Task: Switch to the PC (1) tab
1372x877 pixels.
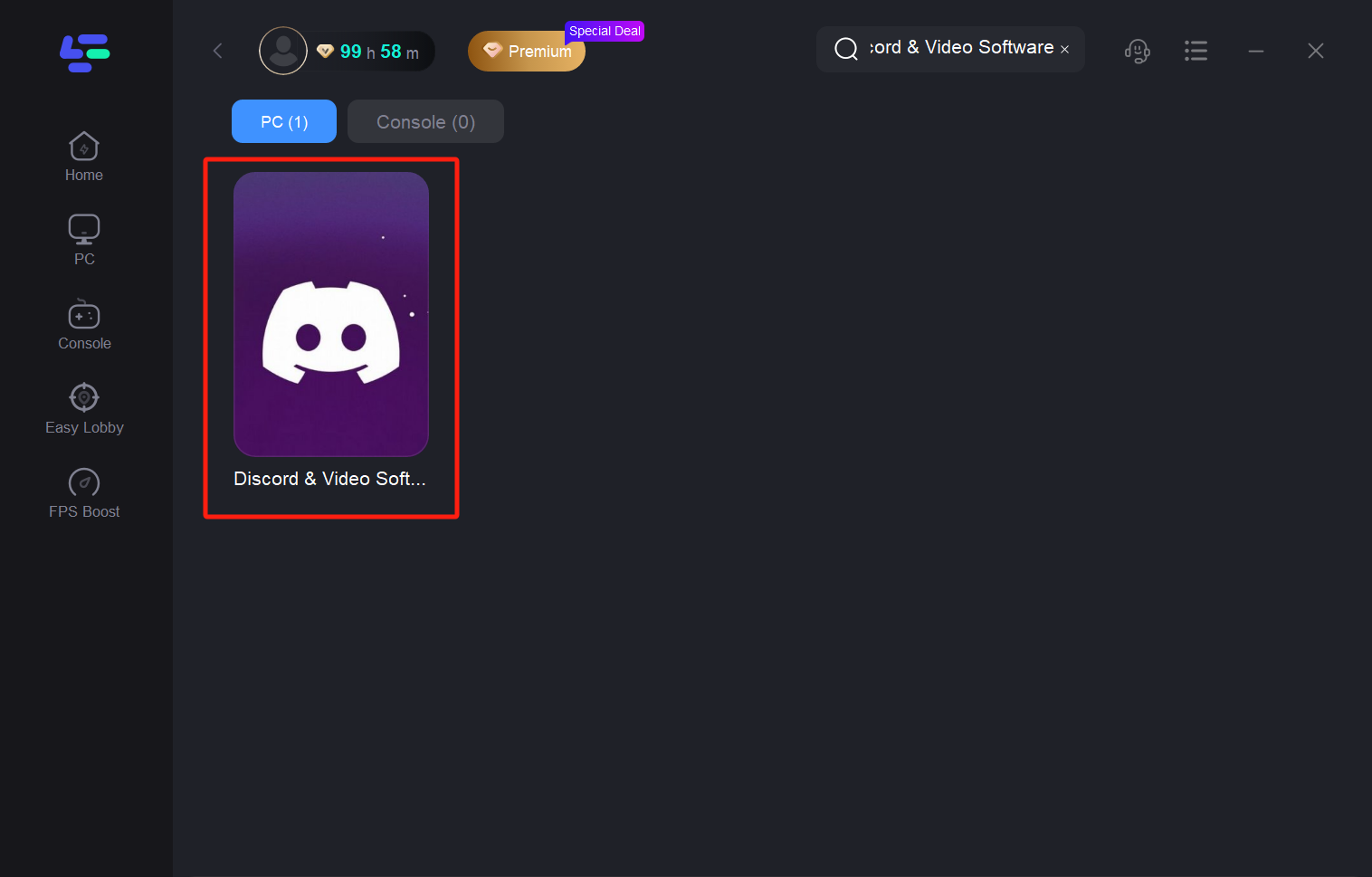Action: tap(284, 121)
